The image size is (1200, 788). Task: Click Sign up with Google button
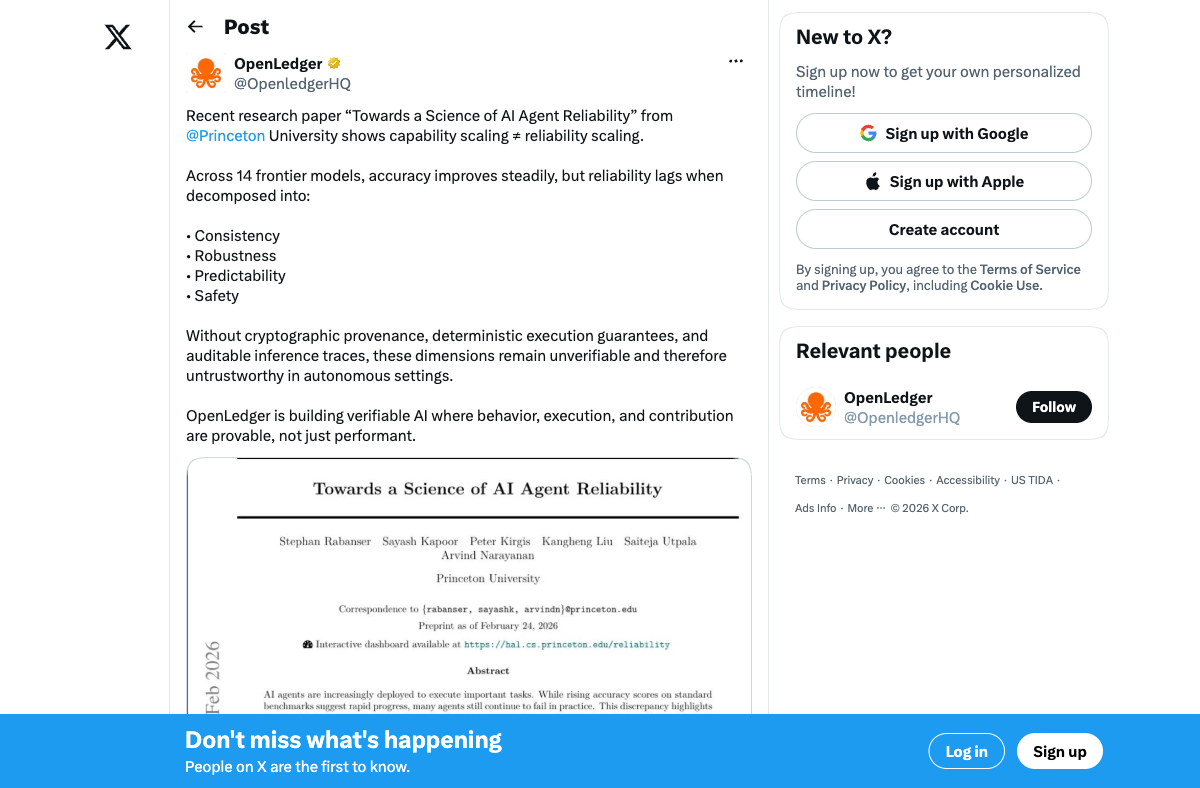coord(944,133)
